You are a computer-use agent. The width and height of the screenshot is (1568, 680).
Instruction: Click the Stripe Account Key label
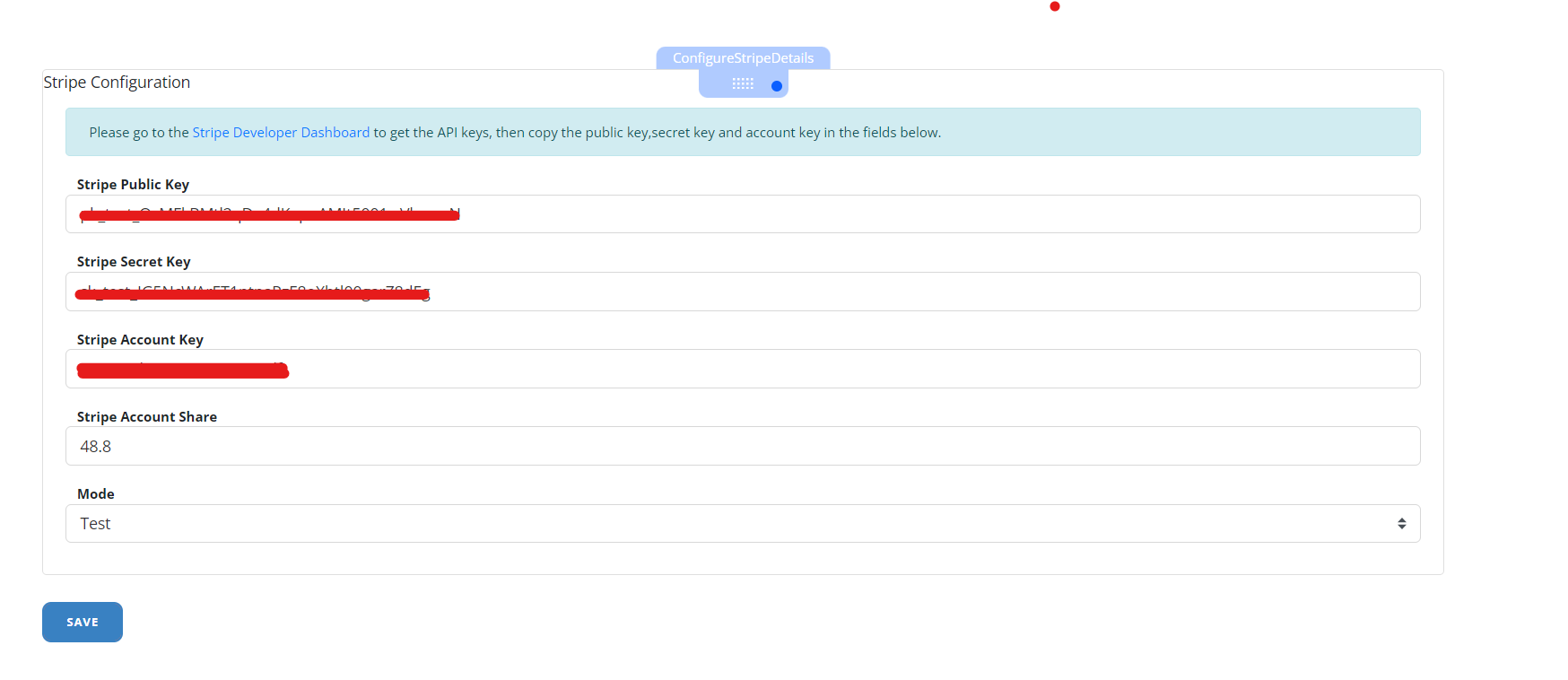pyautogui.click(x=140, y=340)
